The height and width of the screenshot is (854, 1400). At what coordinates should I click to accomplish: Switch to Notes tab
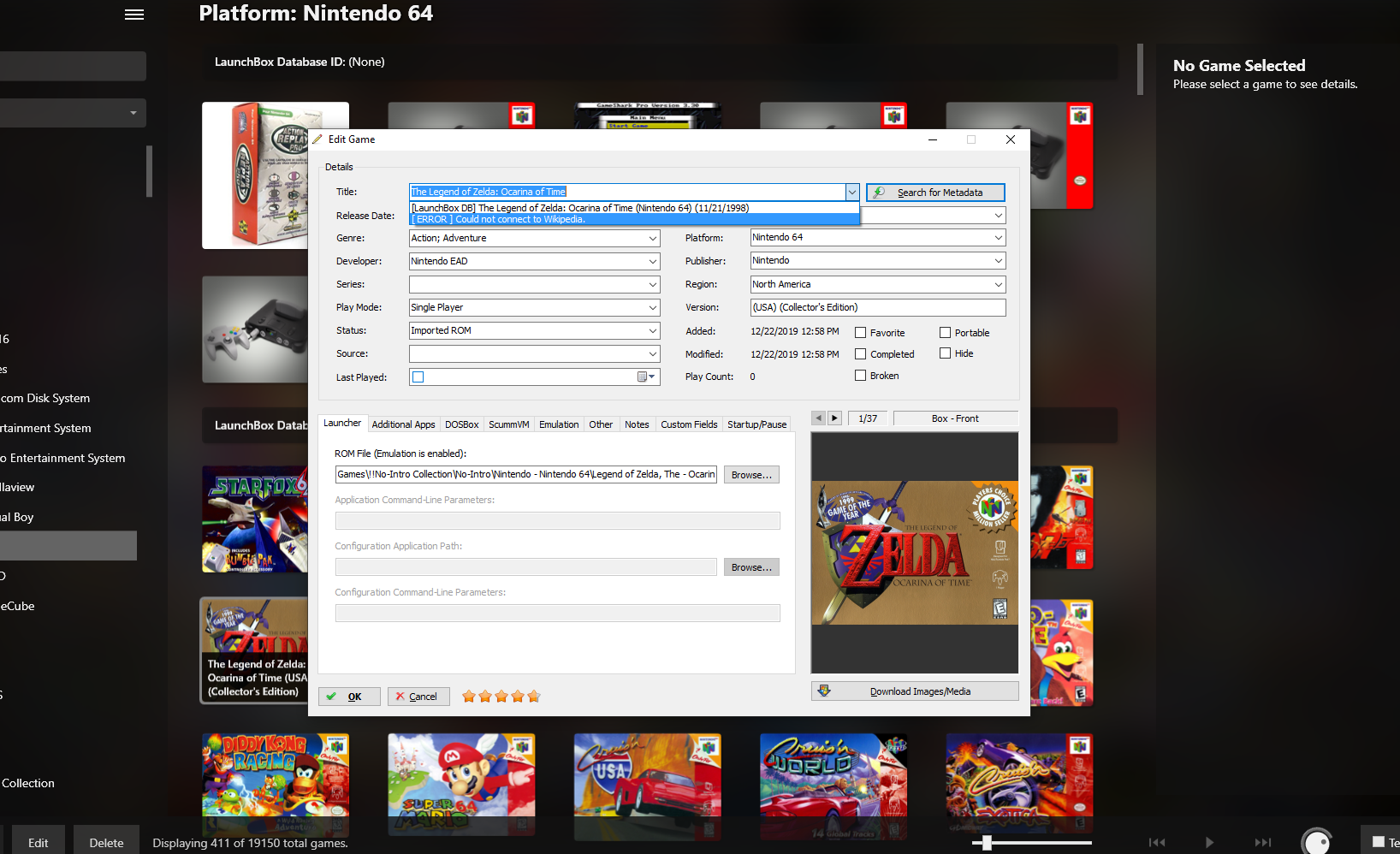point(637,424)
